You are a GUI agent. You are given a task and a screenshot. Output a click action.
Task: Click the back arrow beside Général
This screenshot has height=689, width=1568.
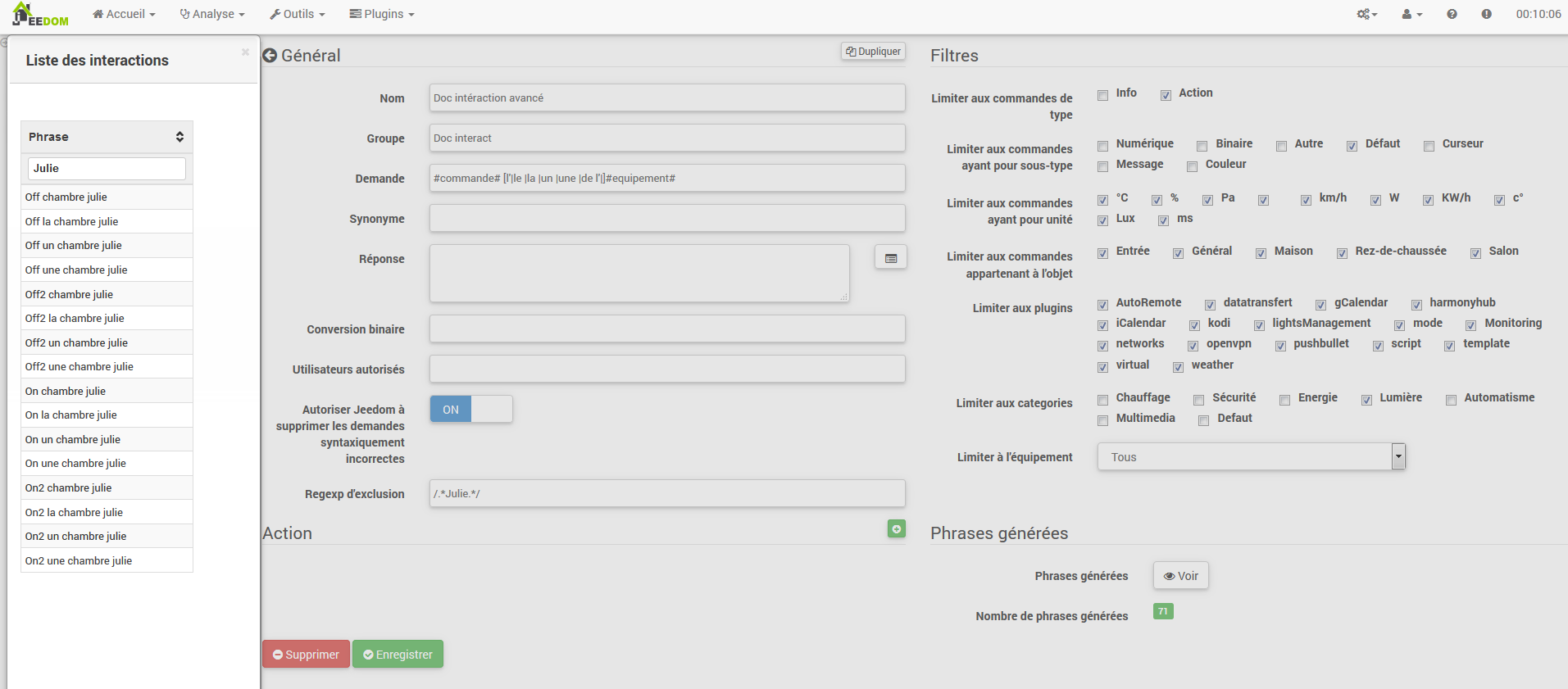click(270, 56)
